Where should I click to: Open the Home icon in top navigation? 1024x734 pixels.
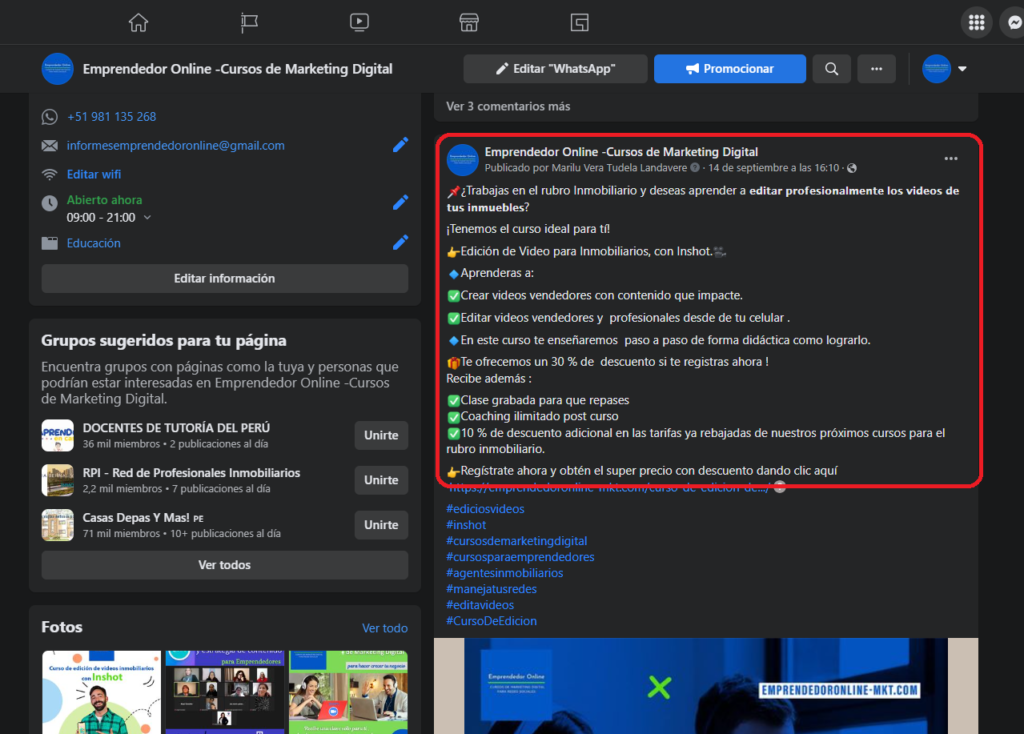pos(138,22)
